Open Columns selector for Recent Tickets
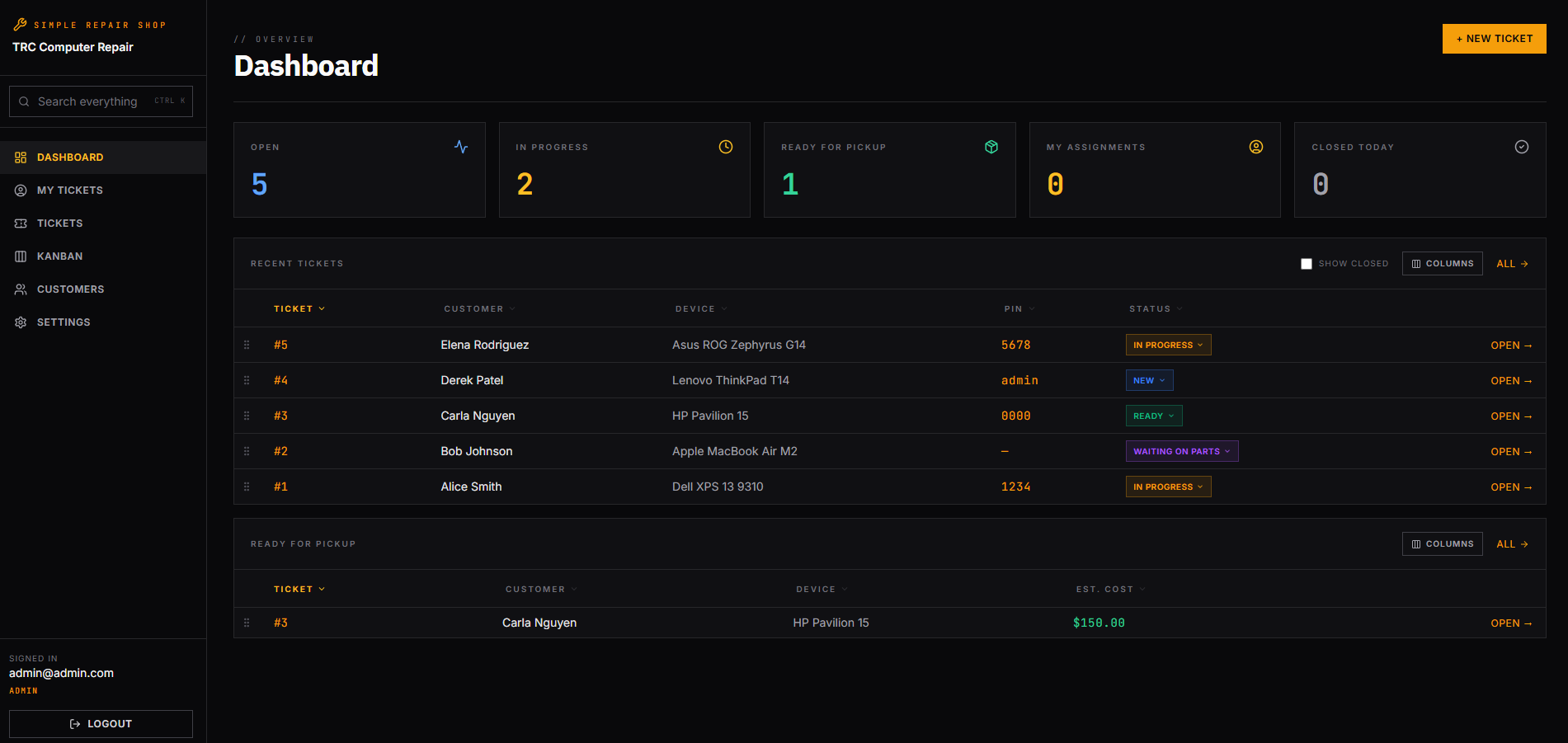1568x743 pixels. pos(1442,264)
